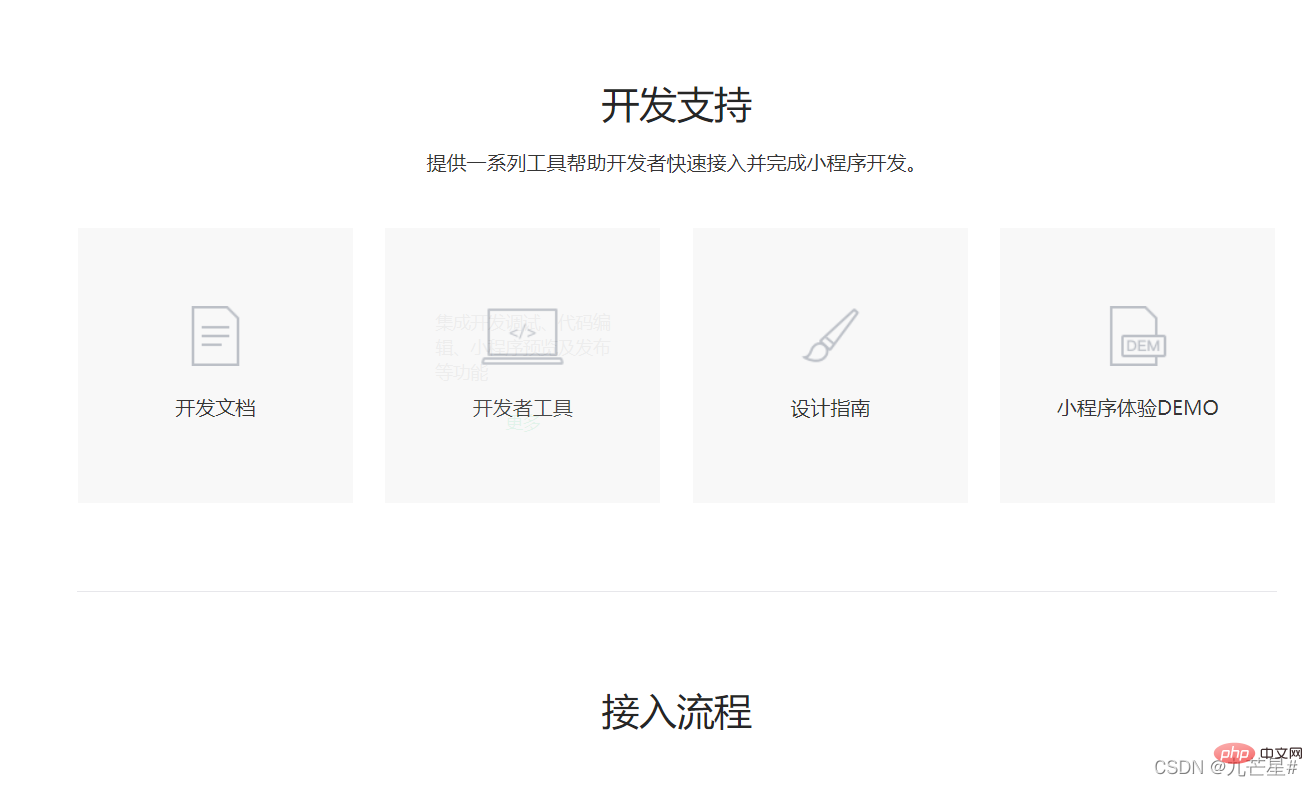Image resolution: width=1313 pixels, height=786 pixels.
Task: Click the DEMO file icon above 小程序体验DEMO
Action: (1136, 338)
